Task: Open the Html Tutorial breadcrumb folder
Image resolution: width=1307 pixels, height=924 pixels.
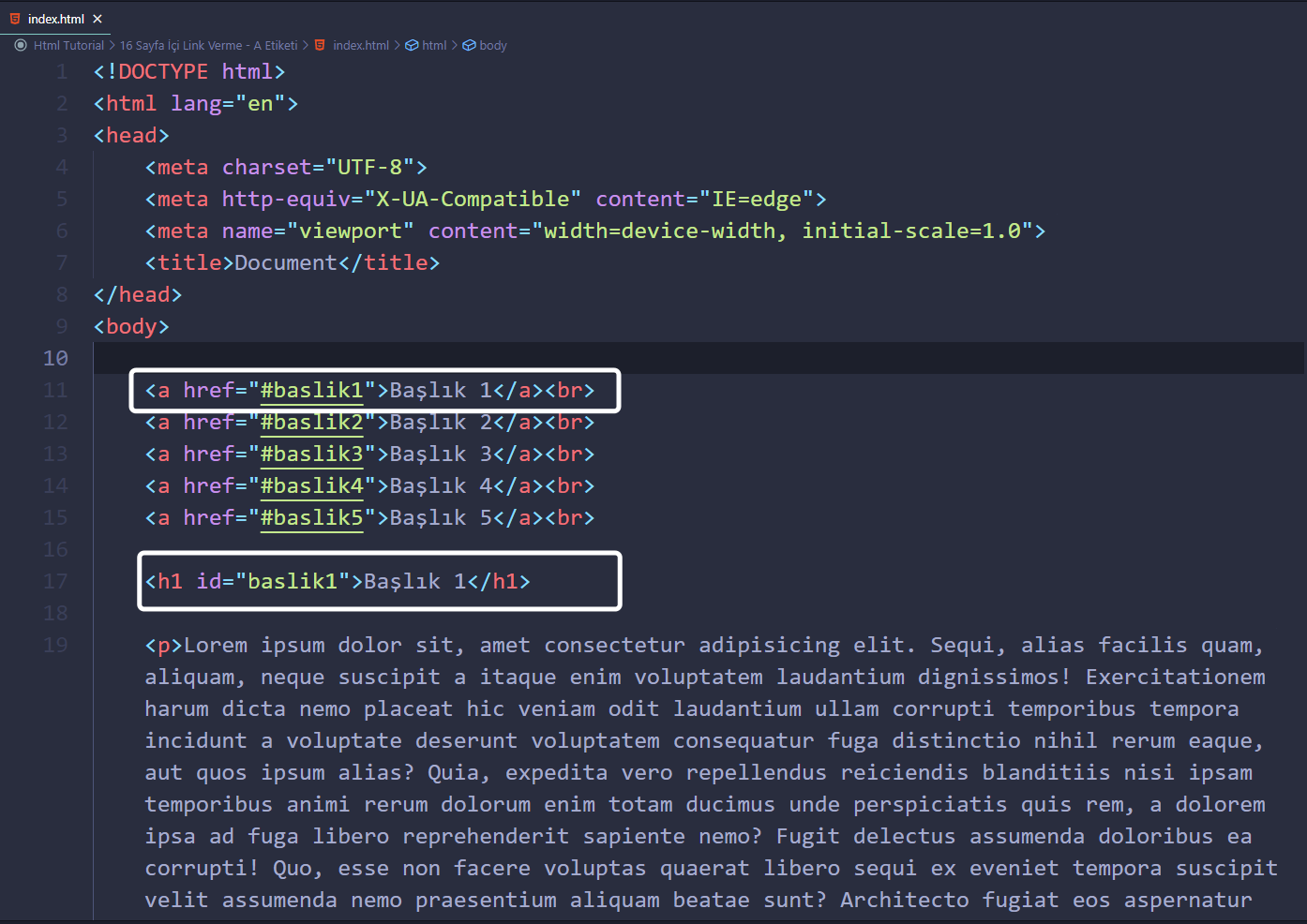Action: click(68, 45)
